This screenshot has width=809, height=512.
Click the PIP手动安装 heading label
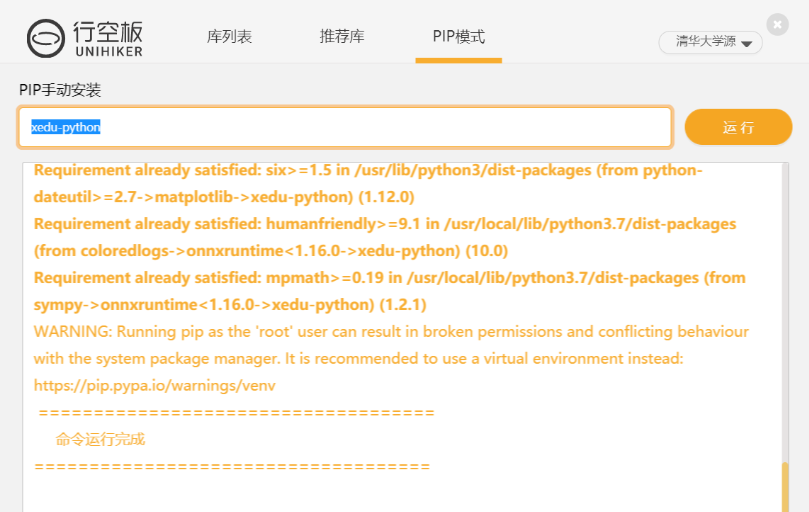click(x=60, y=90)
